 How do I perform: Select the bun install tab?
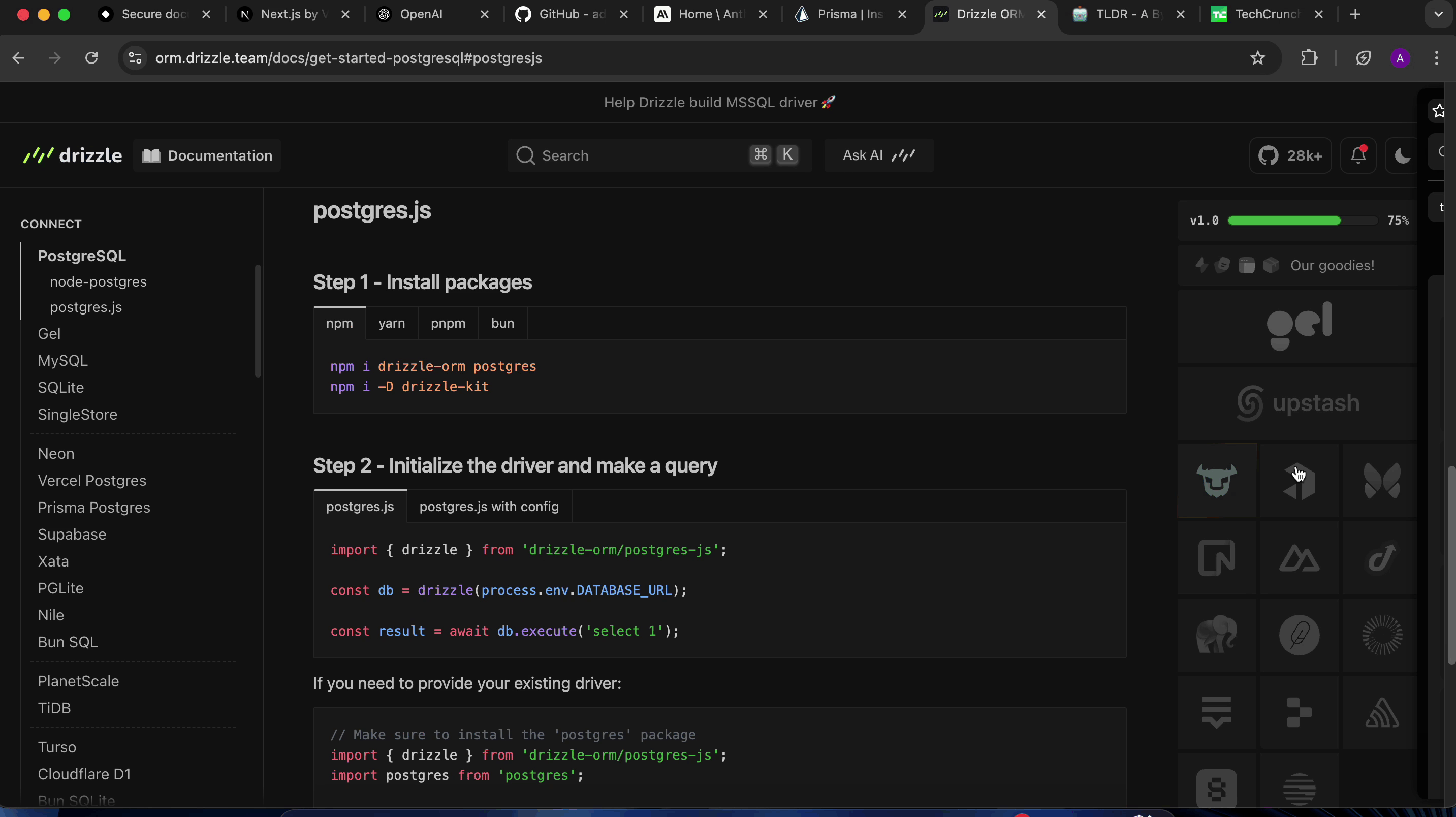pyautogui.click(x=502, y=324)
